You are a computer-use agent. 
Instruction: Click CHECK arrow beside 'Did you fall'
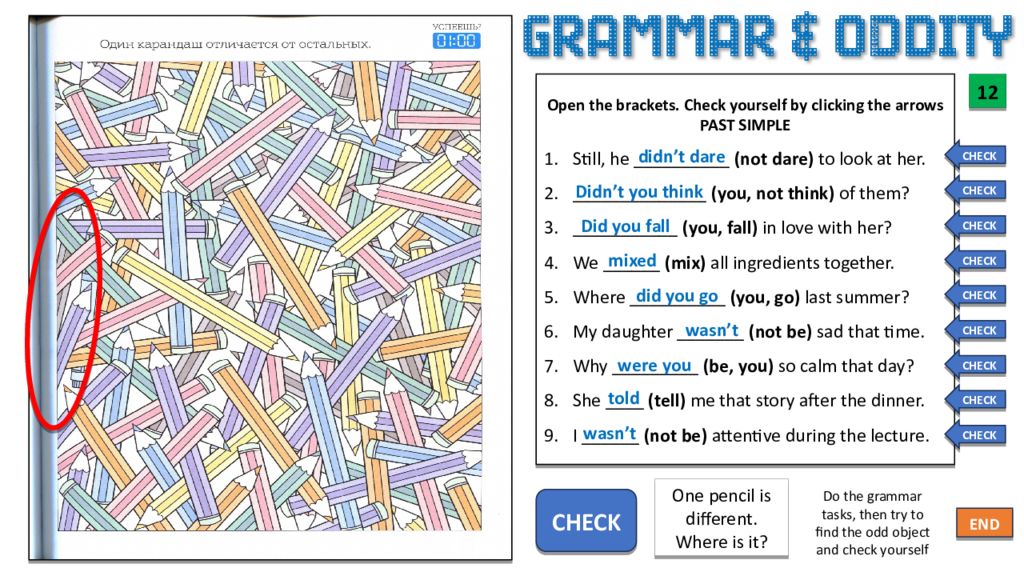tap(975, 226)
